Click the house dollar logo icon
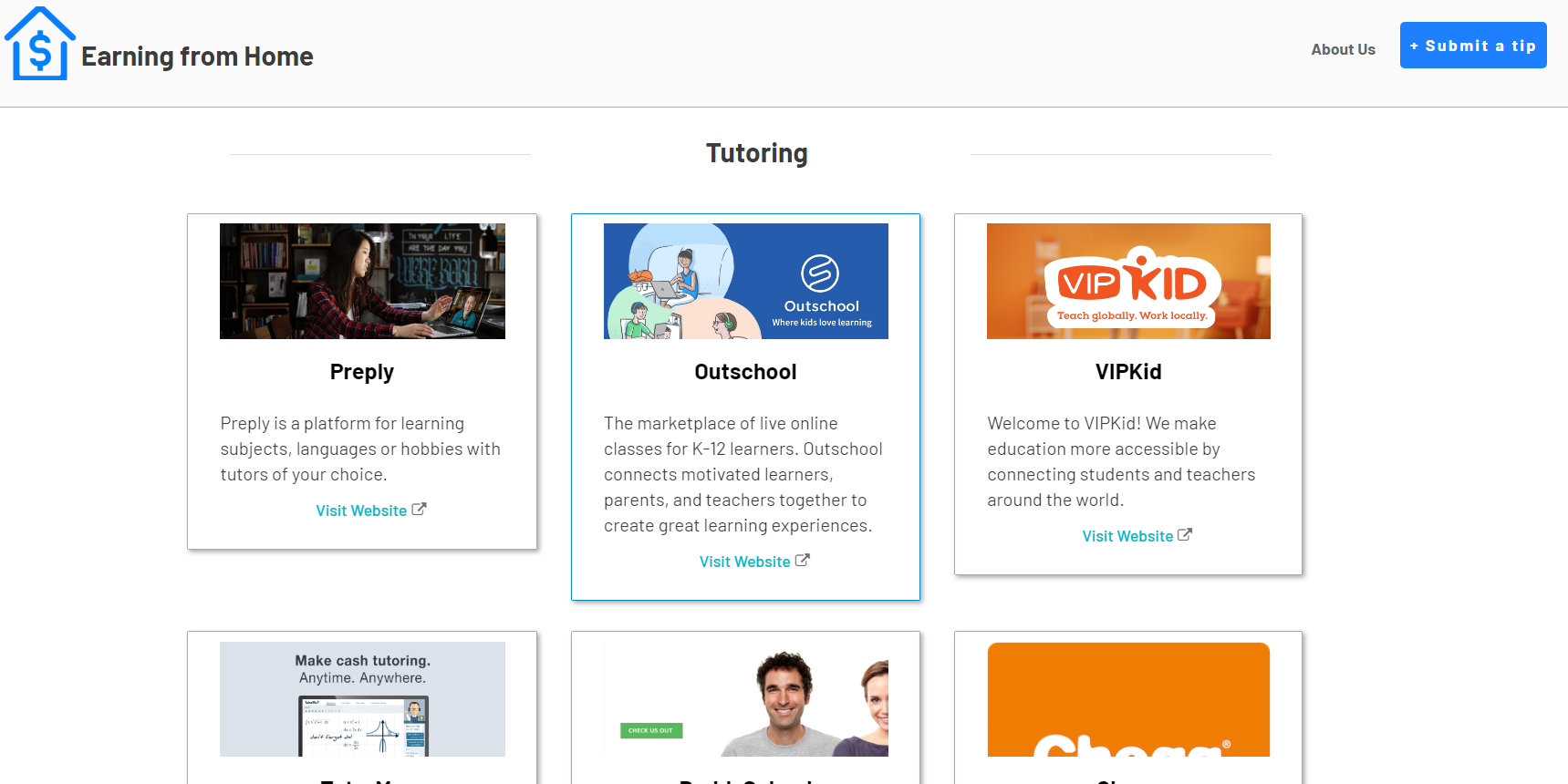 [40, 44]
